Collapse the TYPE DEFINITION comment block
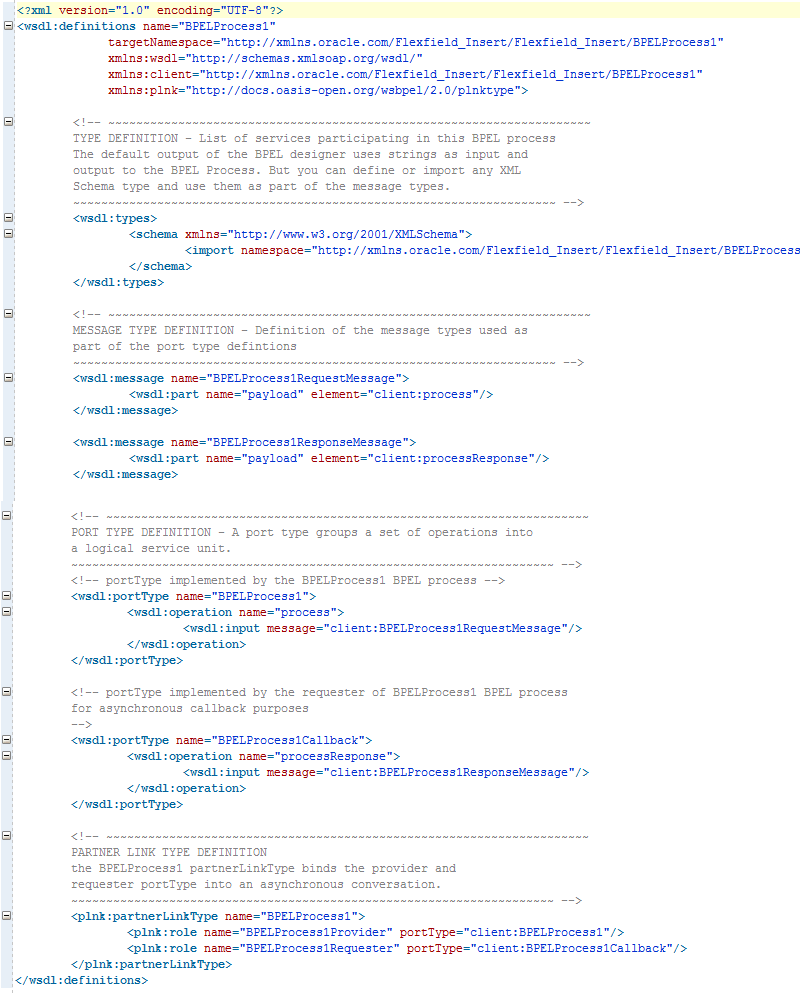 8,121
